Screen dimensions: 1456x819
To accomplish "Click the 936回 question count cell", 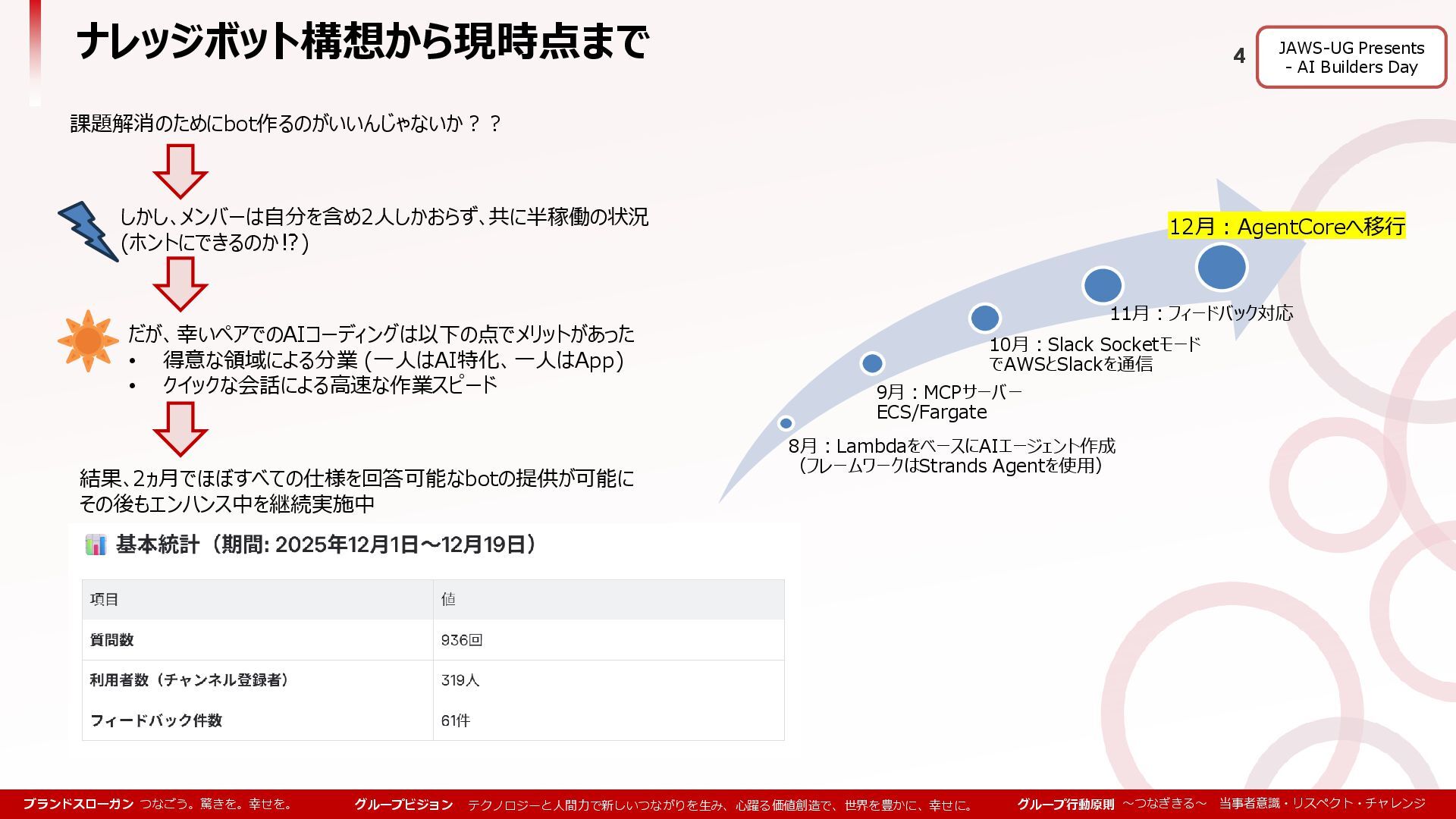I will [x=462, y=640].
